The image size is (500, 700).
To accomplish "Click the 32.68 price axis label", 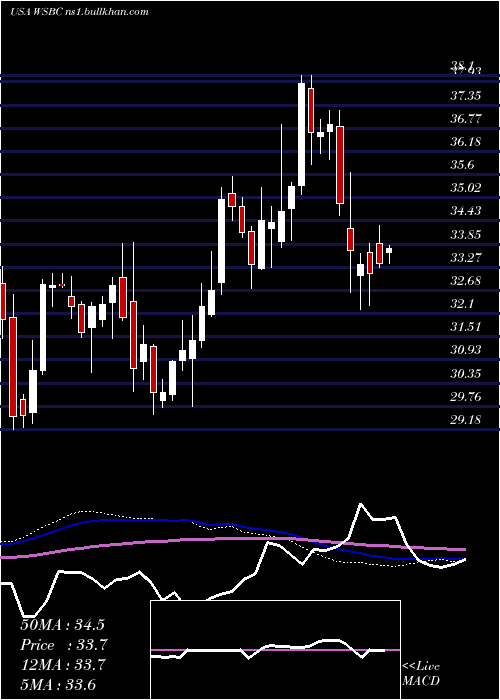I will (466, 281).
